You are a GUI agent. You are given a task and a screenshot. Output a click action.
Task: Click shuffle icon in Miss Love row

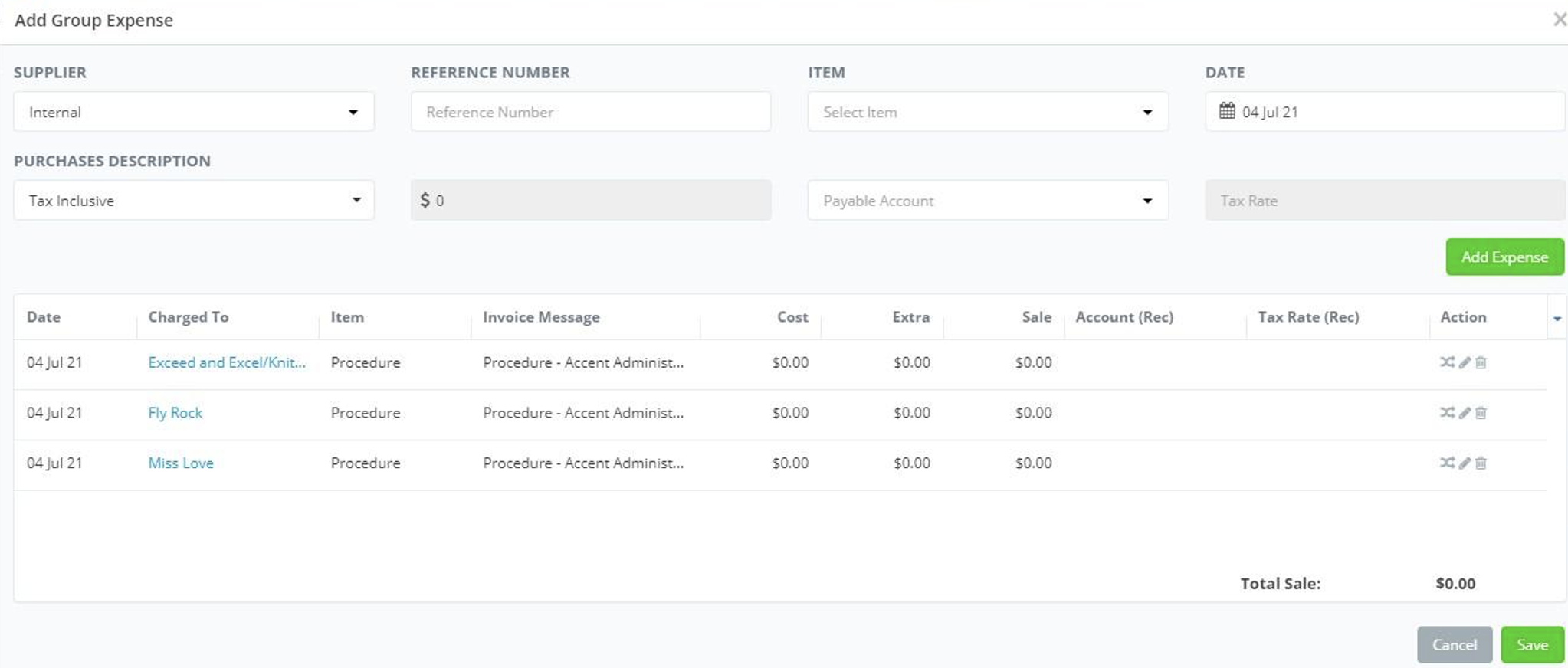point(1446,463)
